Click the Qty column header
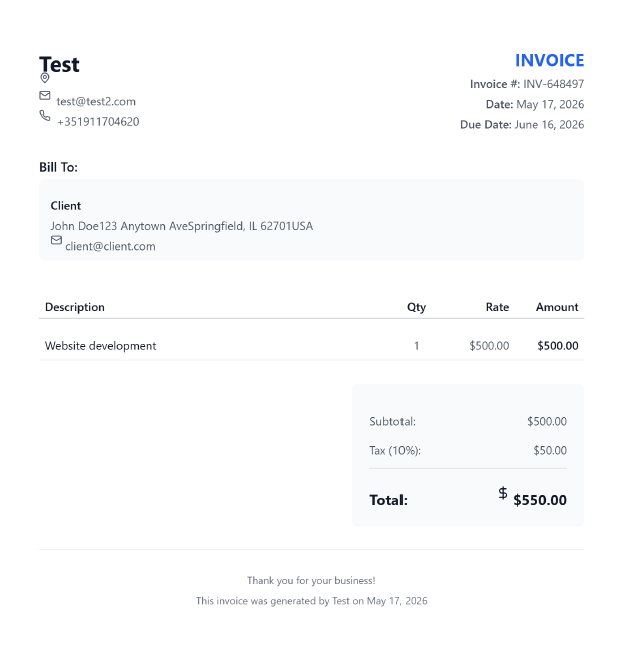The image size is (619, 647). pyautogui.click(x=416, y=307)
